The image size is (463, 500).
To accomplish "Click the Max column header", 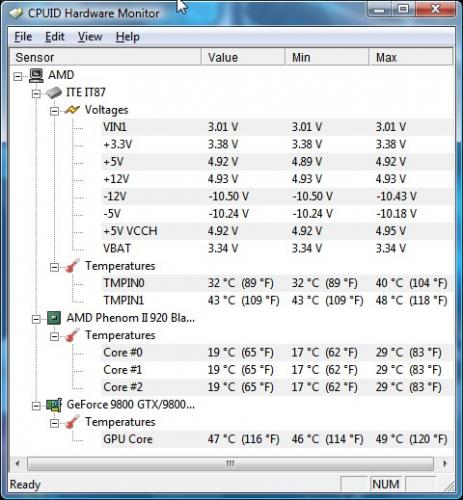I will point(411,57).
